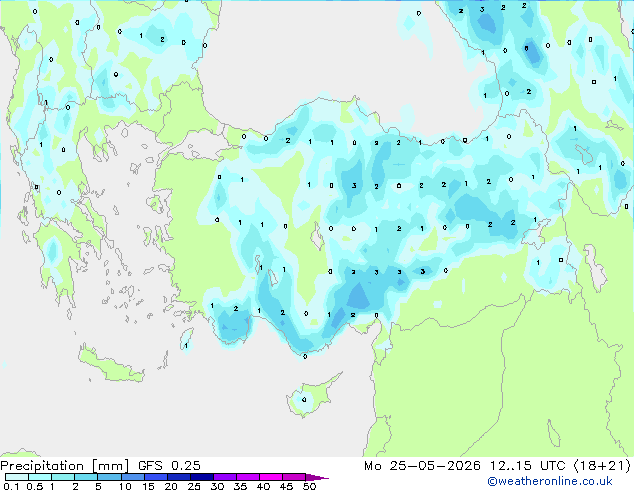Click the 0.5–1 mm legend swatch
This screenshot has width=634, height=490.
[40, 477]
